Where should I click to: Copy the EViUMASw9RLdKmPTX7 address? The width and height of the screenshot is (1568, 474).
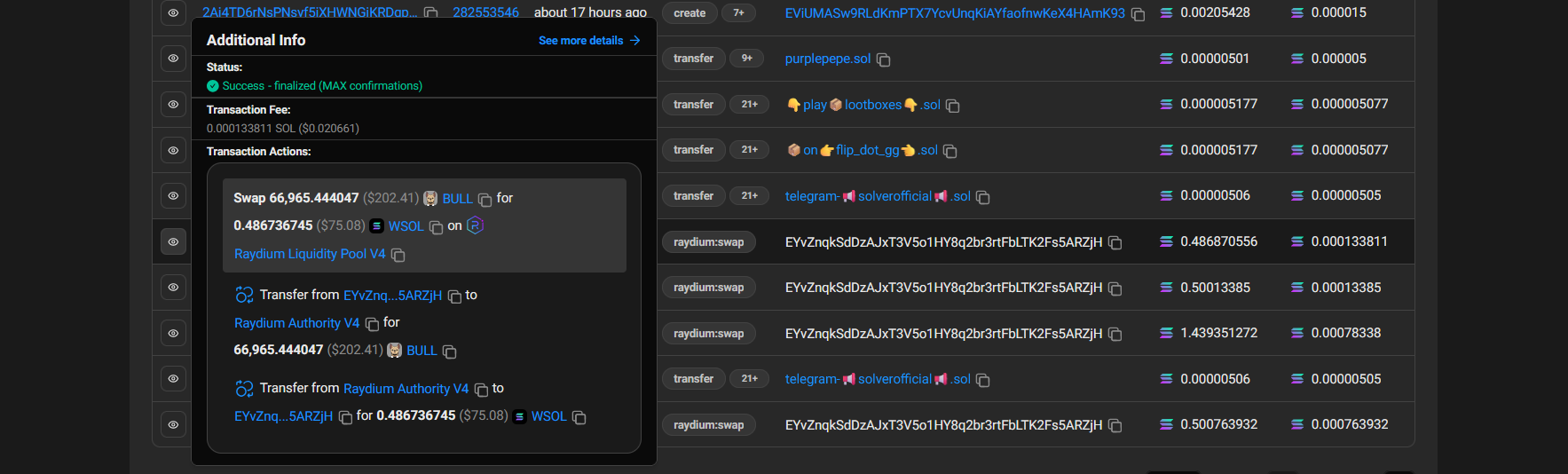point(1138,14)
